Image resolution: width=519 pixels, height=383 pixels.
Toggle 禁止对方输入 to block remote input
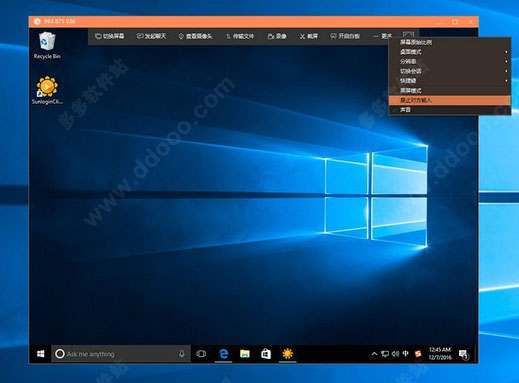pos(450,100)
